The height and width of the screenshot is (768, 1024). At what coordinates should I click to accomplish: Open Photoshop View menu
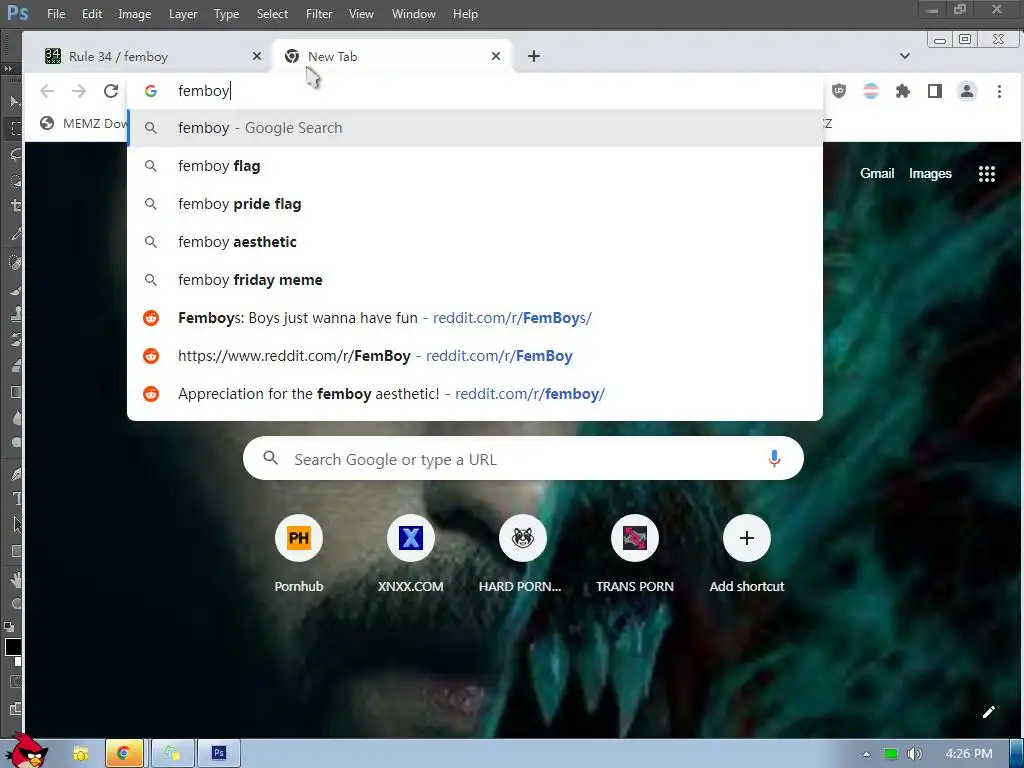click(x=361, y=14)
